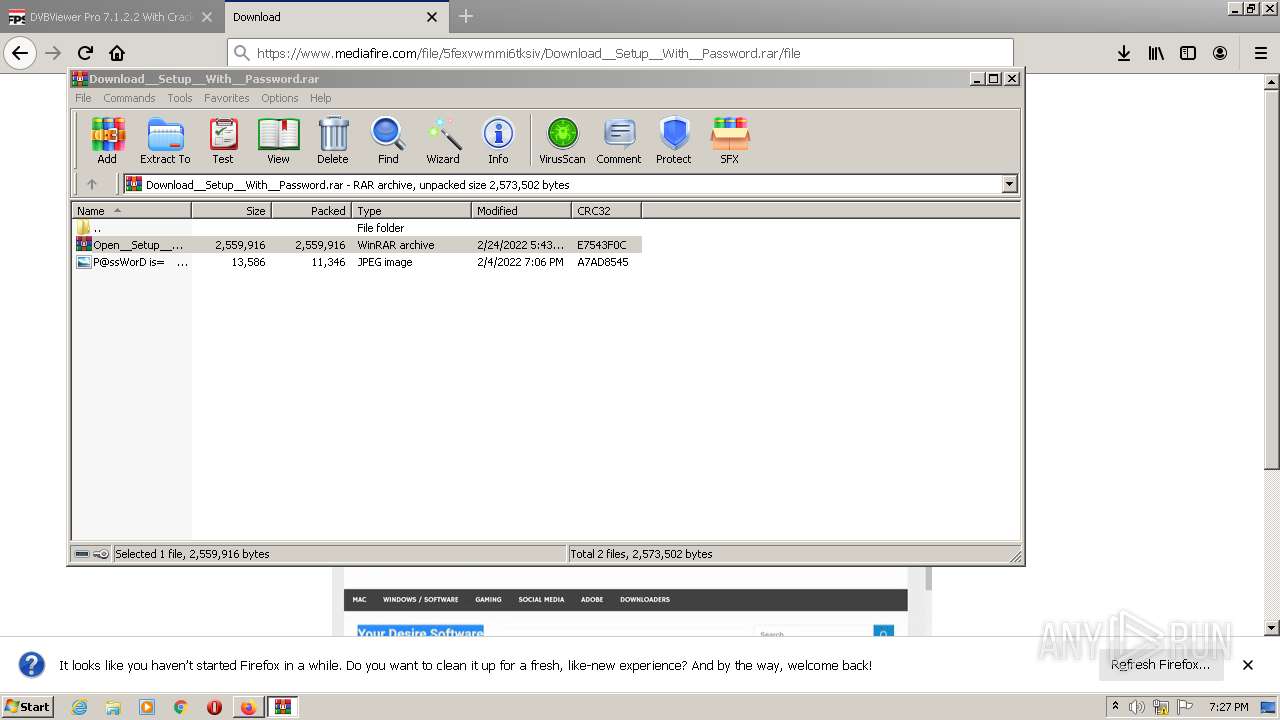
Task: Go to Firefox home page
Action: pyautogui.click(x=117, y=53)
